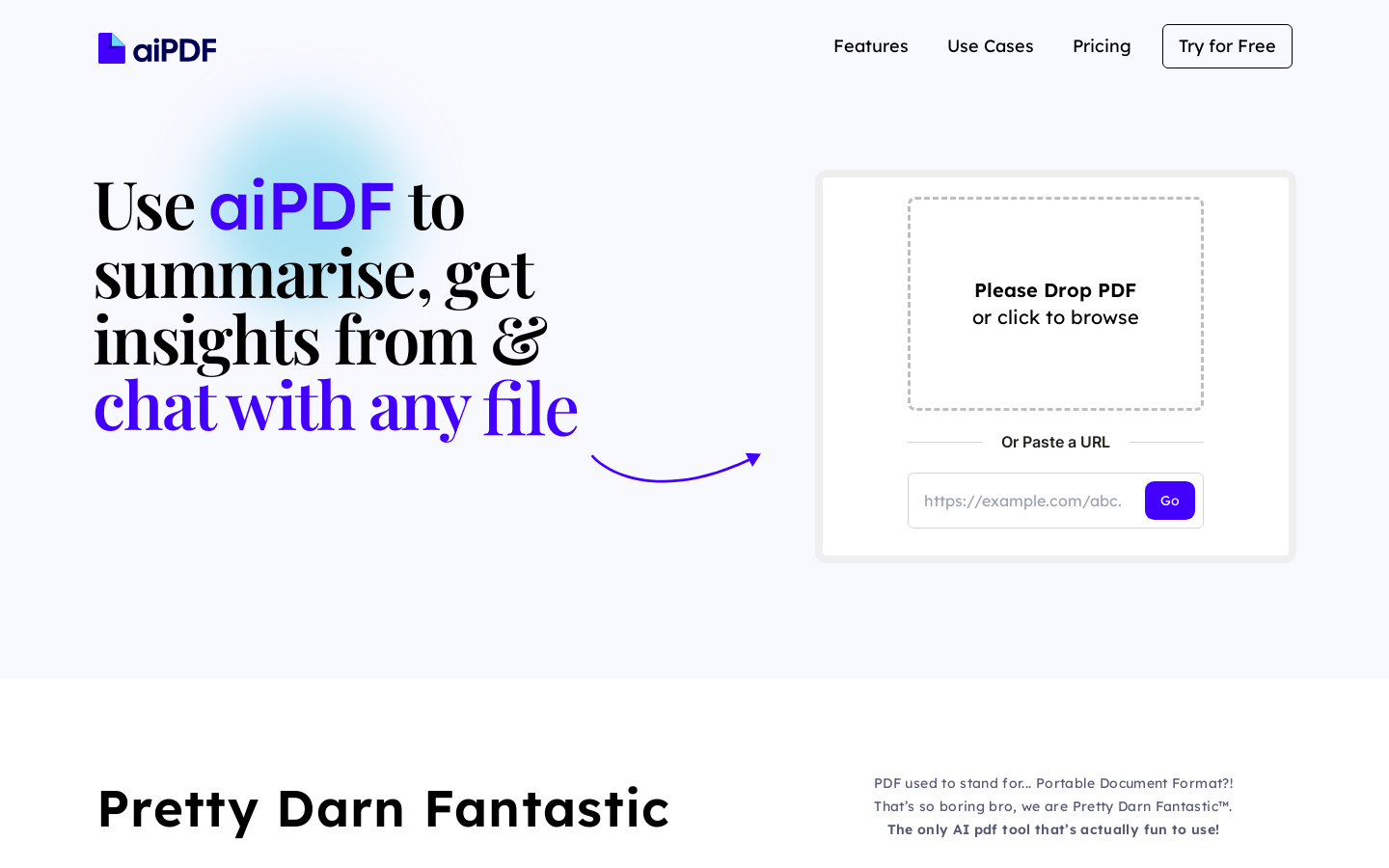Click the 'summarise, get' headline line
The width and height of the screenshot is (1389, 868).
313,274
